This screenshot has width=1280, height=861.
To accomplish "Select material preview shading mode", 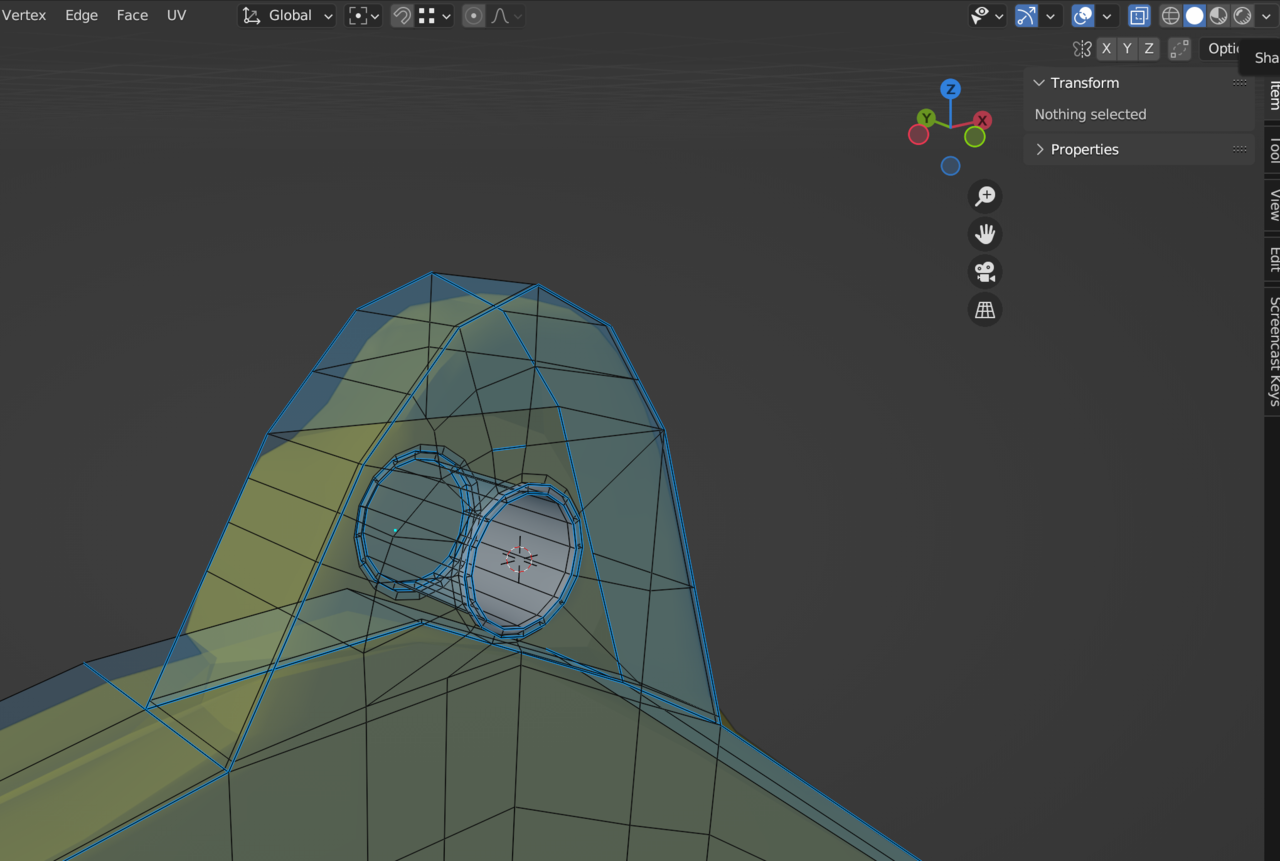I will click(x=1218, y=16).
